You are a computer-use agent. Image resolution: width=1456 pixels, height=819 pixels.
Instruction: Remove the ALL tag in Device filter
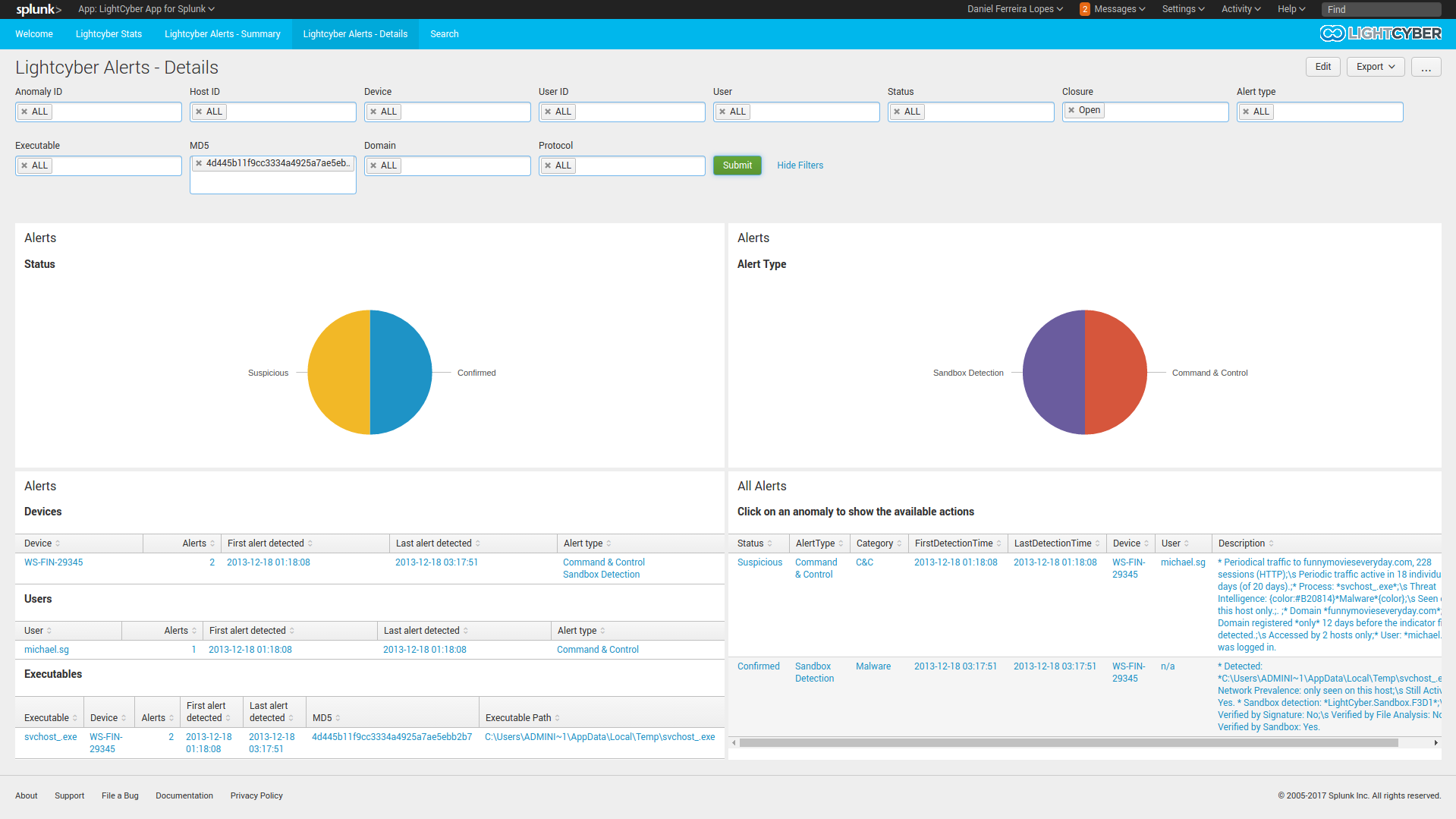(374, 112)
